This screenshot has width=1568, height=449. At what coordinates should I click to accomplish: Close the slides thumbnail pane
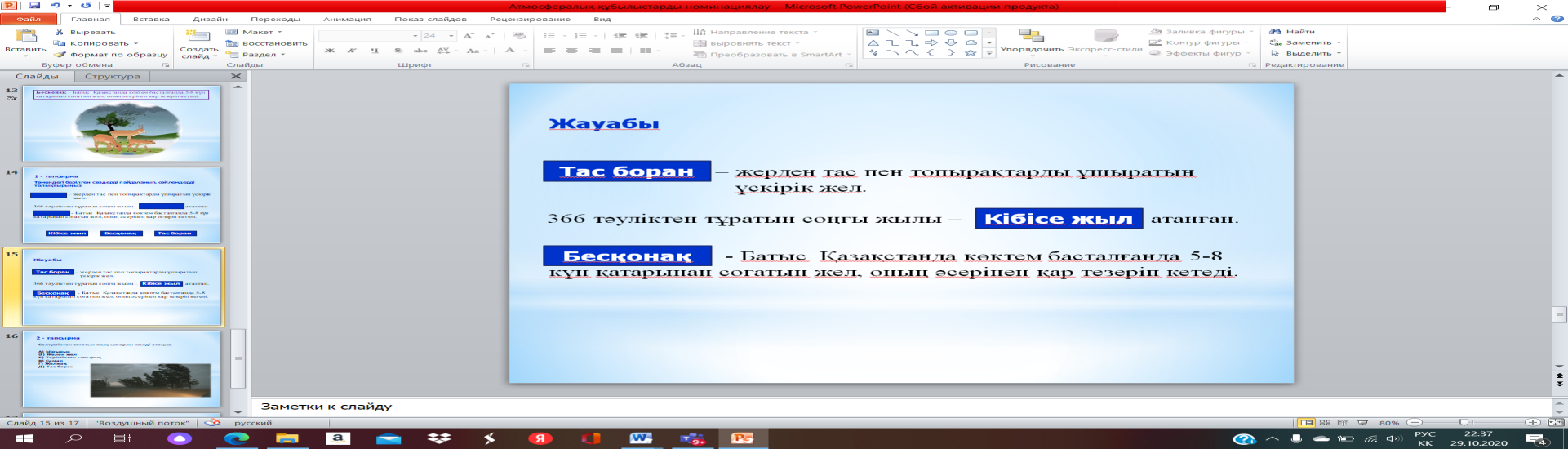[x=236, y=76]
